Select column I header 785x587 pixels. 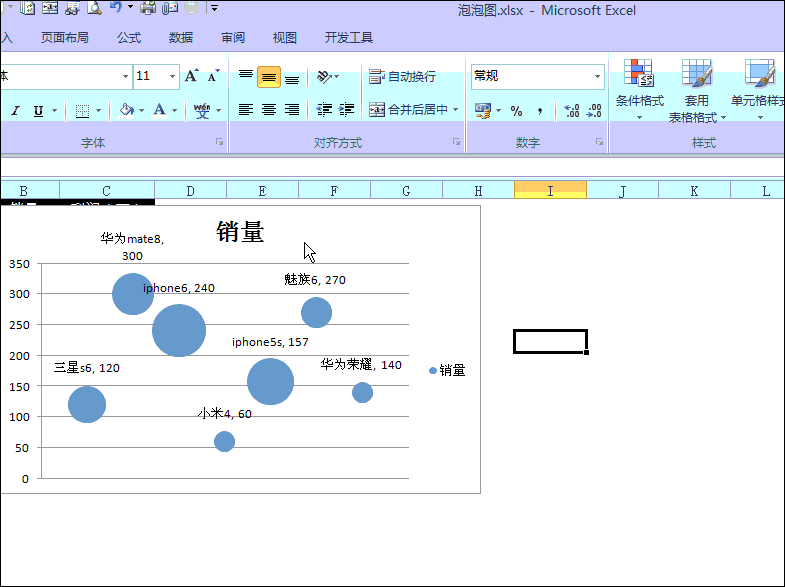click(550, 190)
